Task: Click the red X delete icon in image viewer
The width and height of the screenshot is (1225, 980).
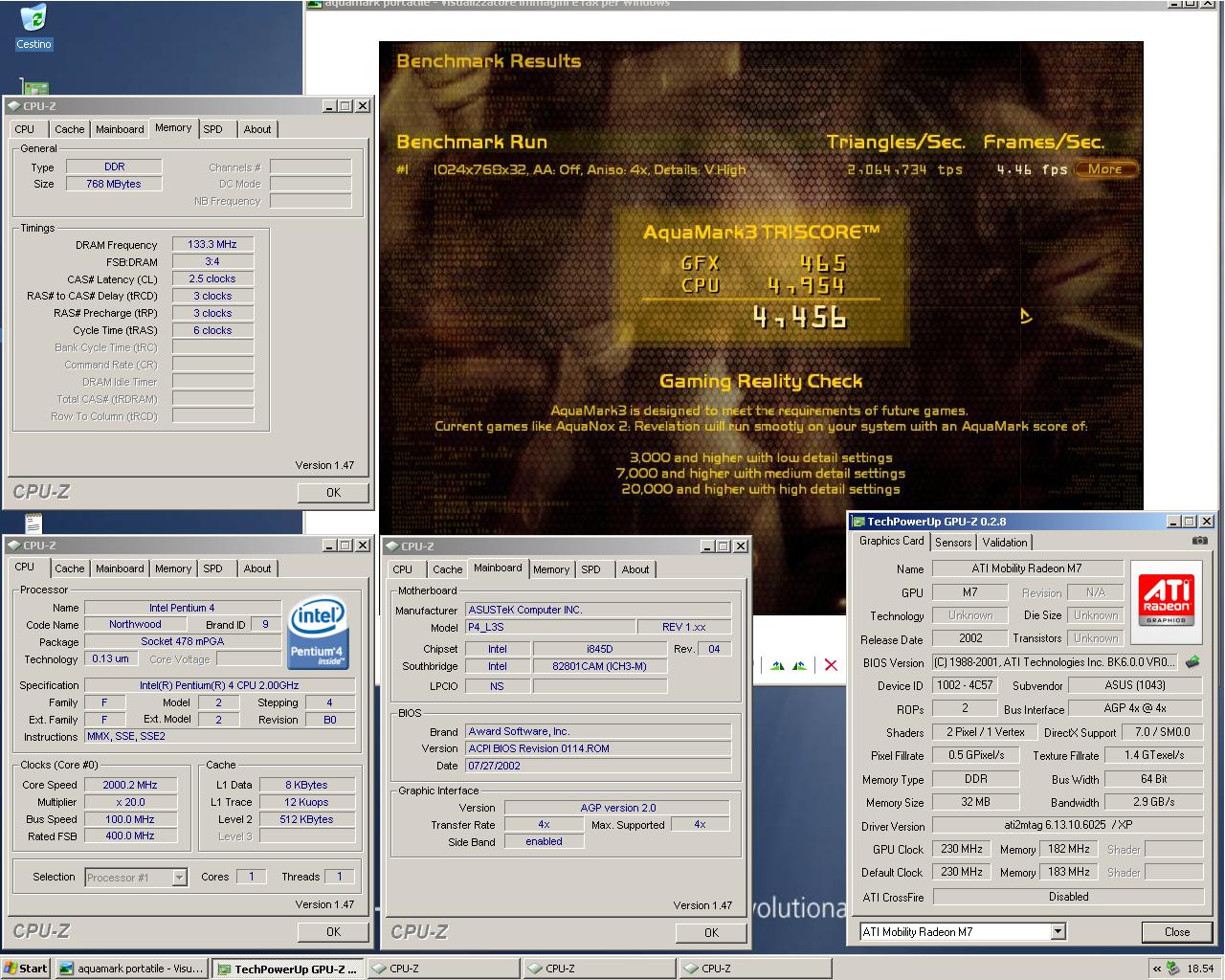Action: [831, 665]
